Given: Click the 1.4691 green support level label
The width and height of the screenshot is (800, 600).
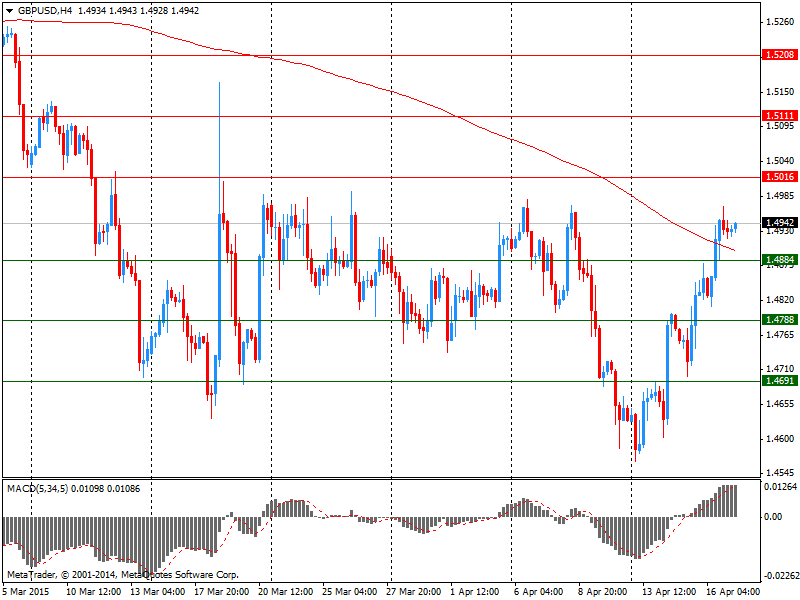Looking at the screenshot, I should coord(780,381).
